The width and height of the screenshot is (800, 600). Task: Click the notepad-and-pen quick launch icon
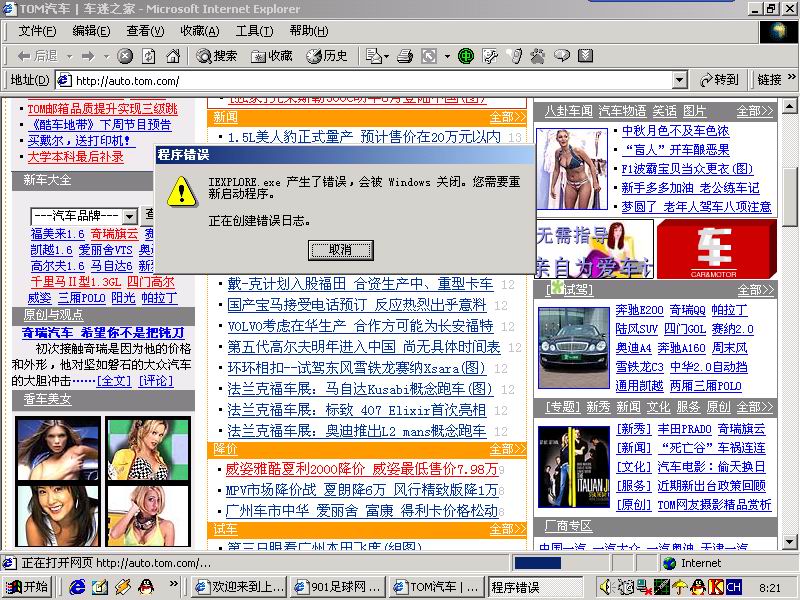100,587
